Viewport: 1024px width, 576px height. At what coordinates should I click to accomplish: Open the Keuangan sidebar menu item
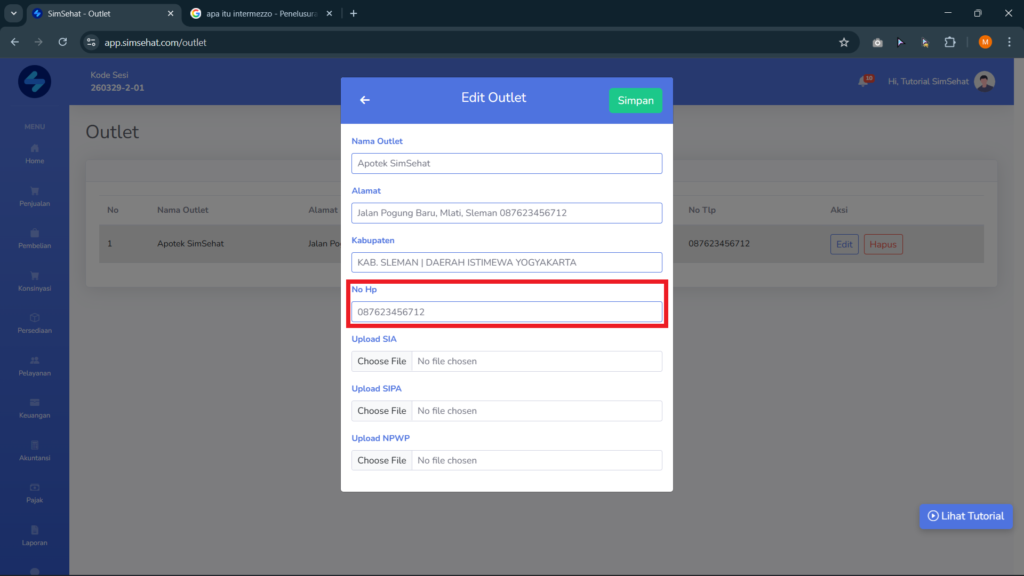[x=35, y=408]
